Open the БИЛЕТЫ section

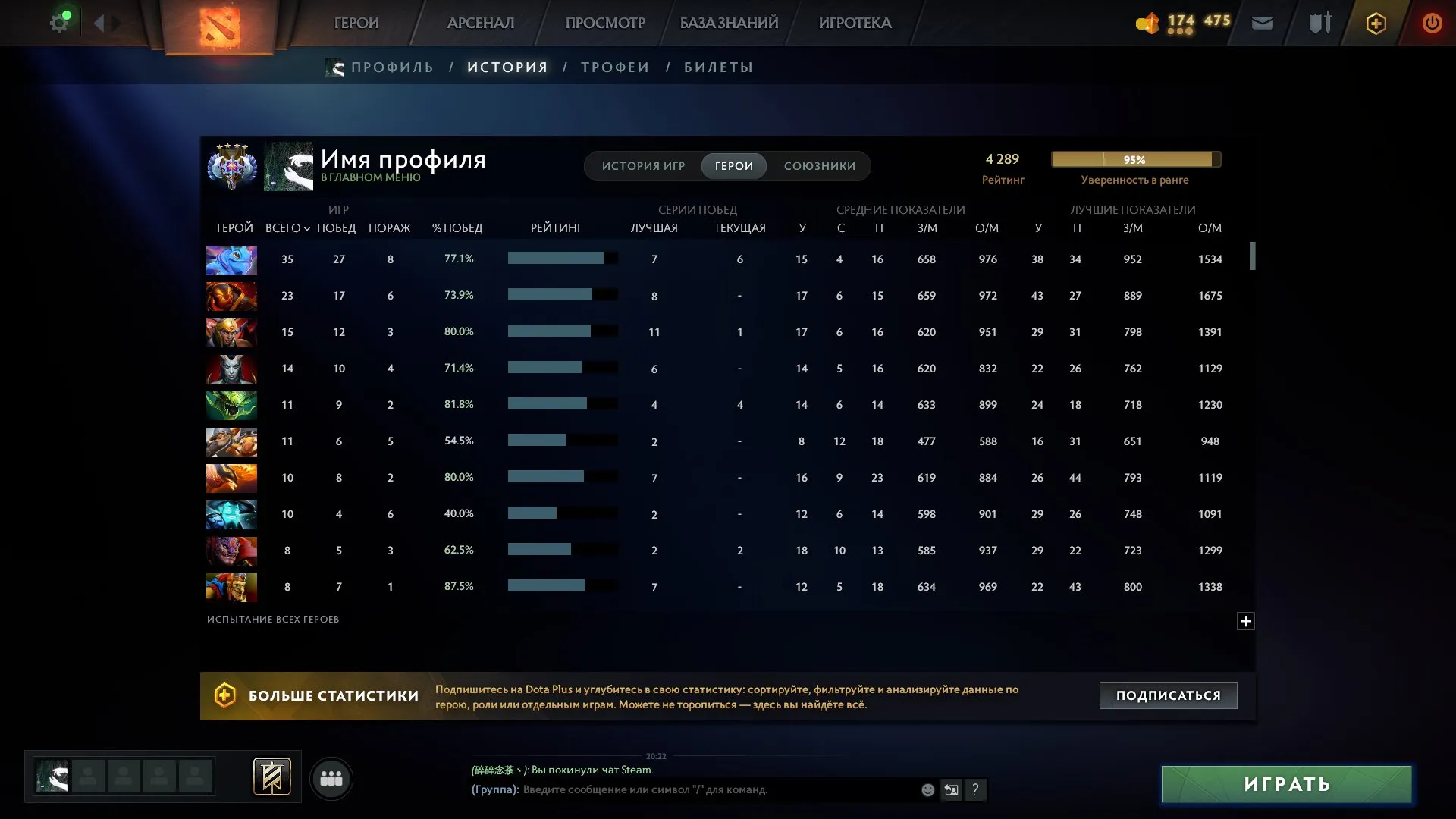718,67
